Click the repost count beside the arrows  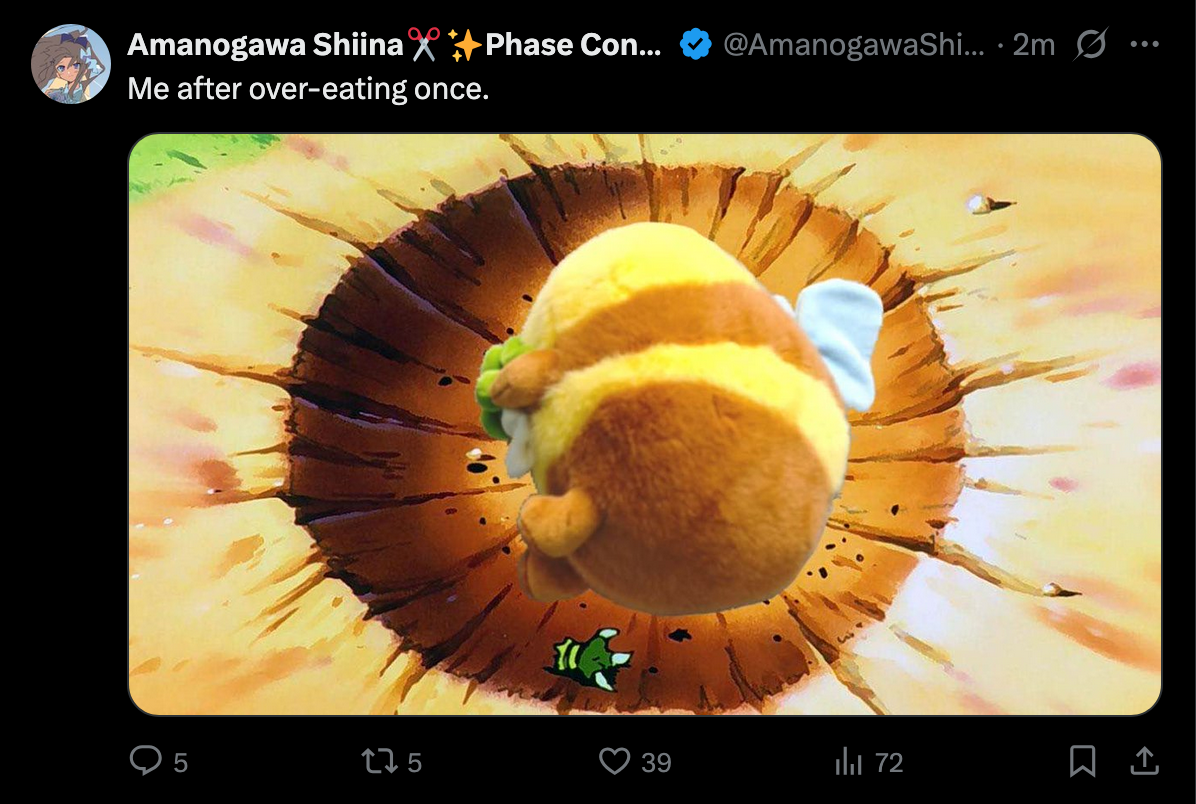pos(414,762)
